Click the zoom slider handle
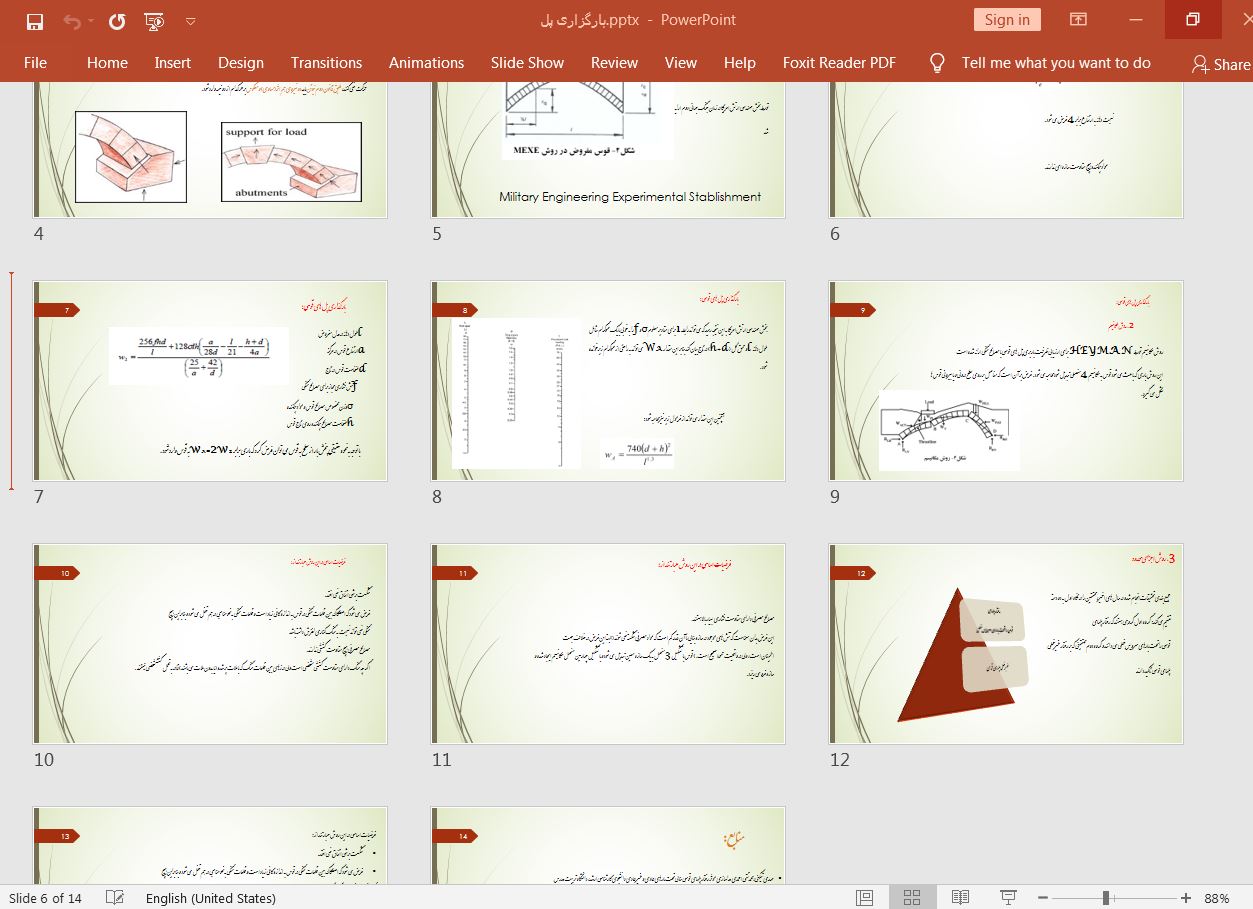Image resolution: width=1253 pixels, height=909 pixels. [x=1106, y=898]
